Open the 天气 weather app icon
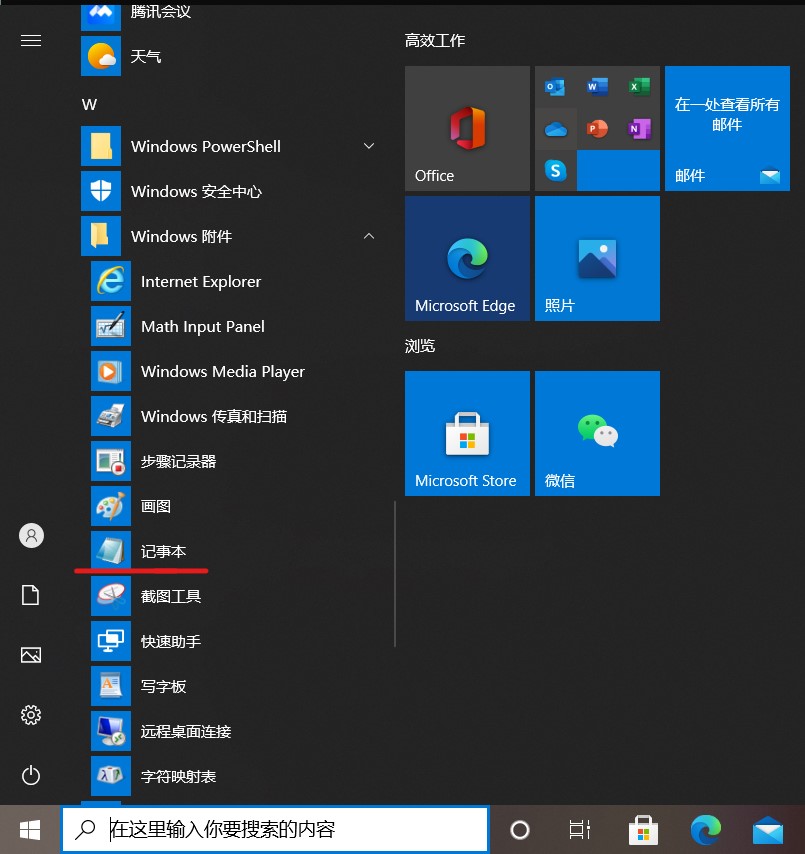Image resolution: width=805 pixels, height=854 pixels. tap(101, 56)
